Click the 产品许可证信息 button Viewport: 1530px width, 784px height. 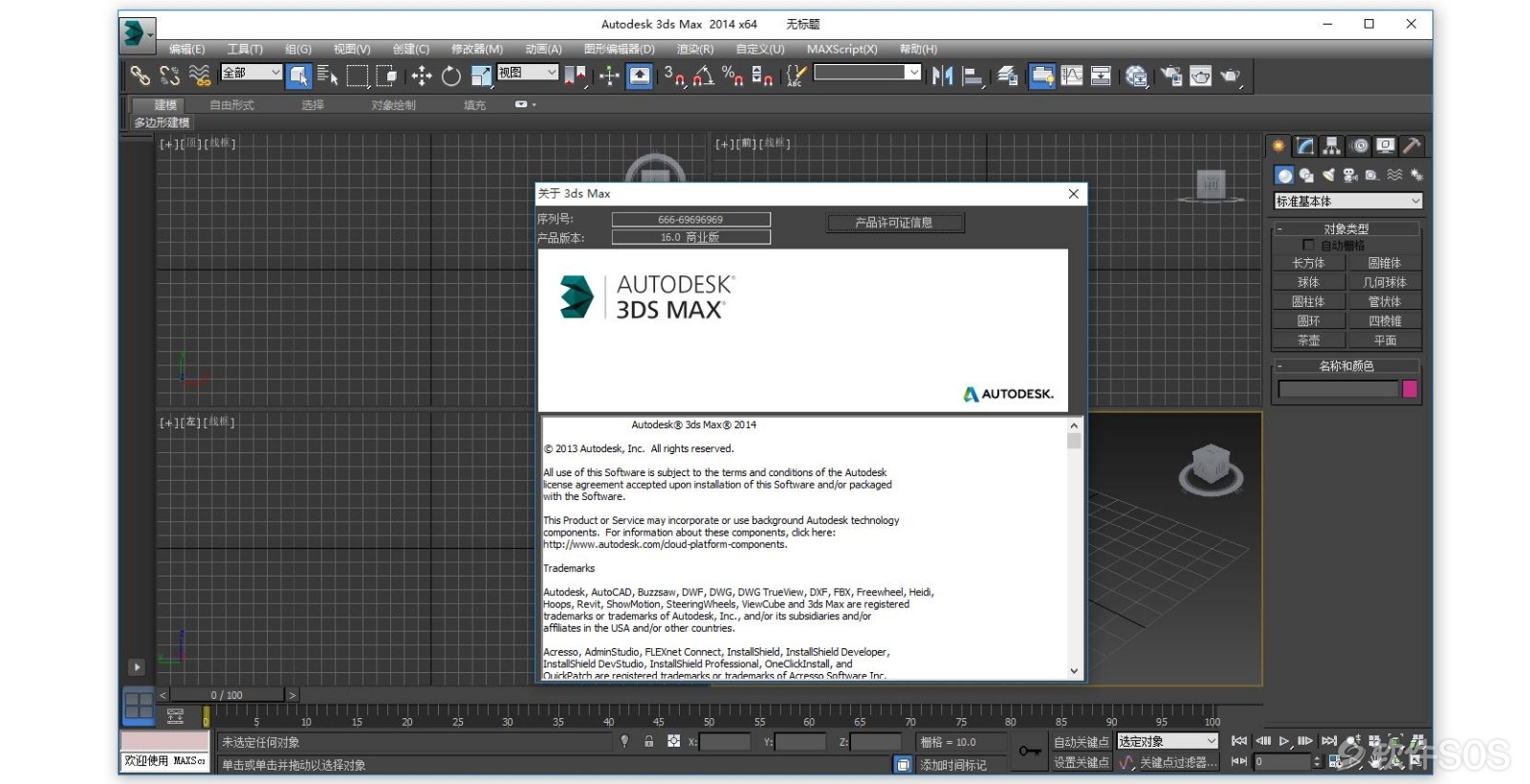[895, 223]
